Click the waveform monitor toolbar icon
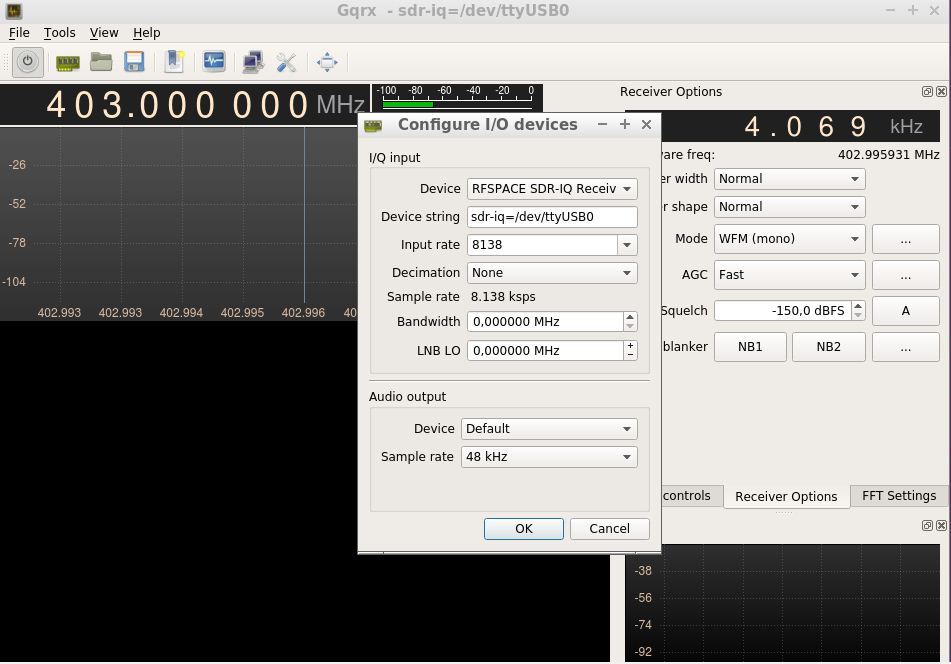 [x=214, y=62]
